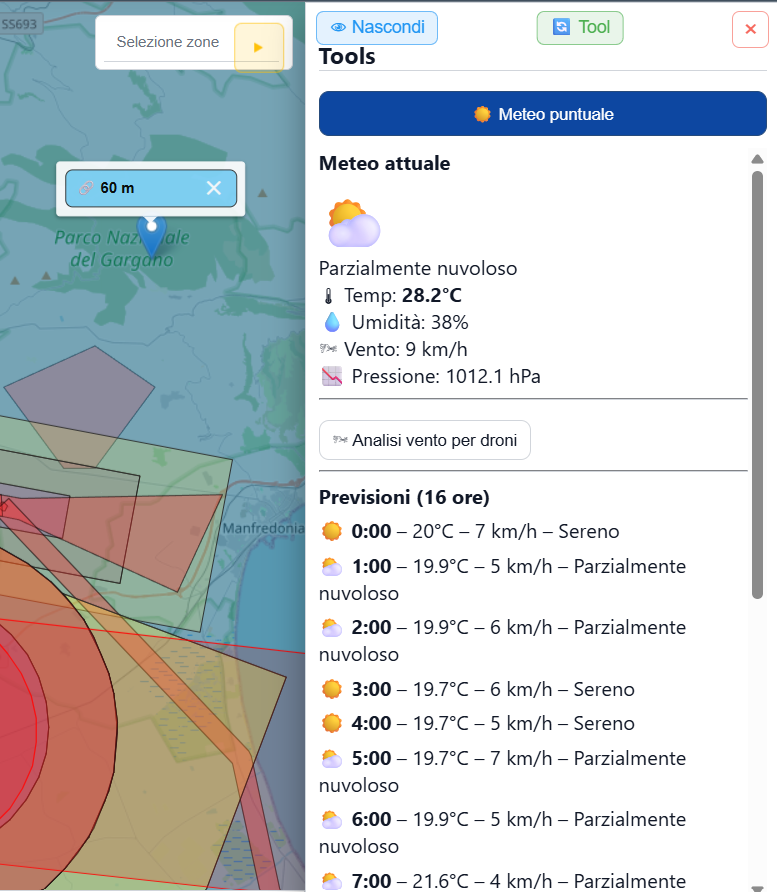Click the Parco Nazionale del Gargano label

point(122,249)
